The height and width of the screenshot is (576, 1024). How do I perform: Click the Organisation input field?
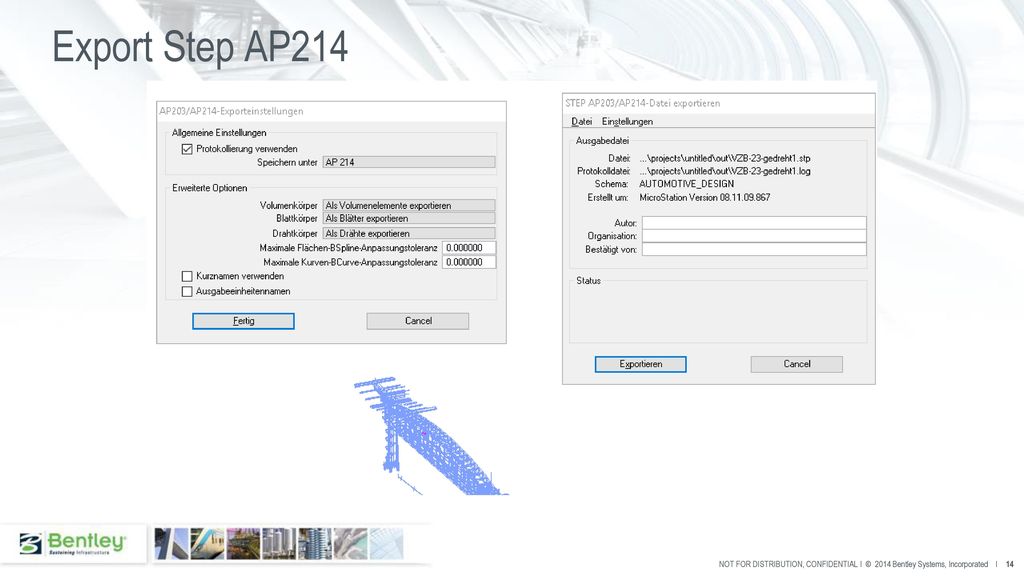pyautogui.click(x=754, y=236)
